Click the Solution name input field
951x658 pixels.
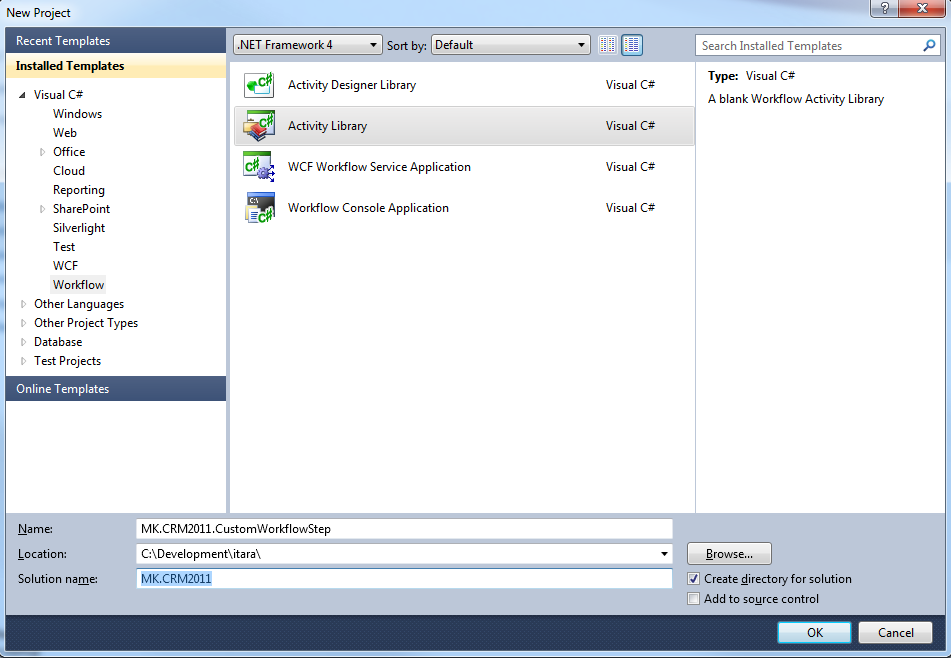pos(405,579)
